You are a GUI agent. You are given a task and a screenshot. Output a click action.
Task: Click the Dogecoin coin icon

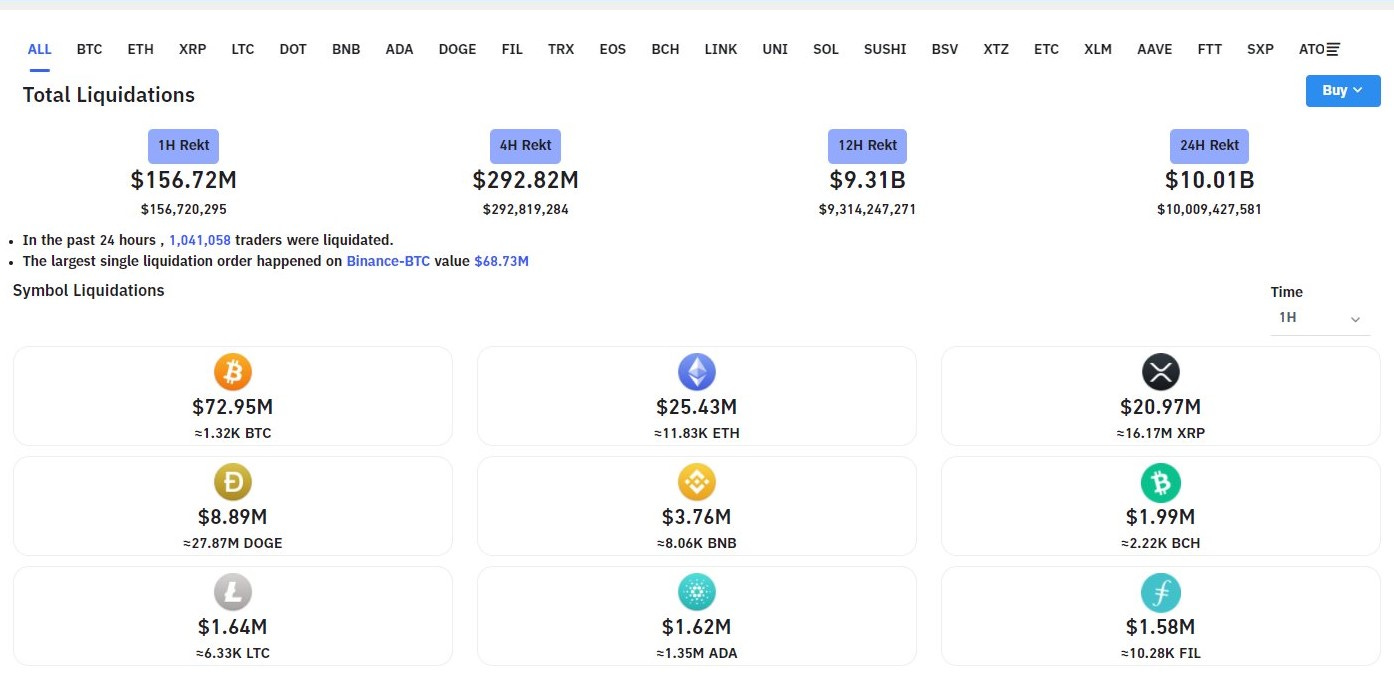[x=233, y=483]
